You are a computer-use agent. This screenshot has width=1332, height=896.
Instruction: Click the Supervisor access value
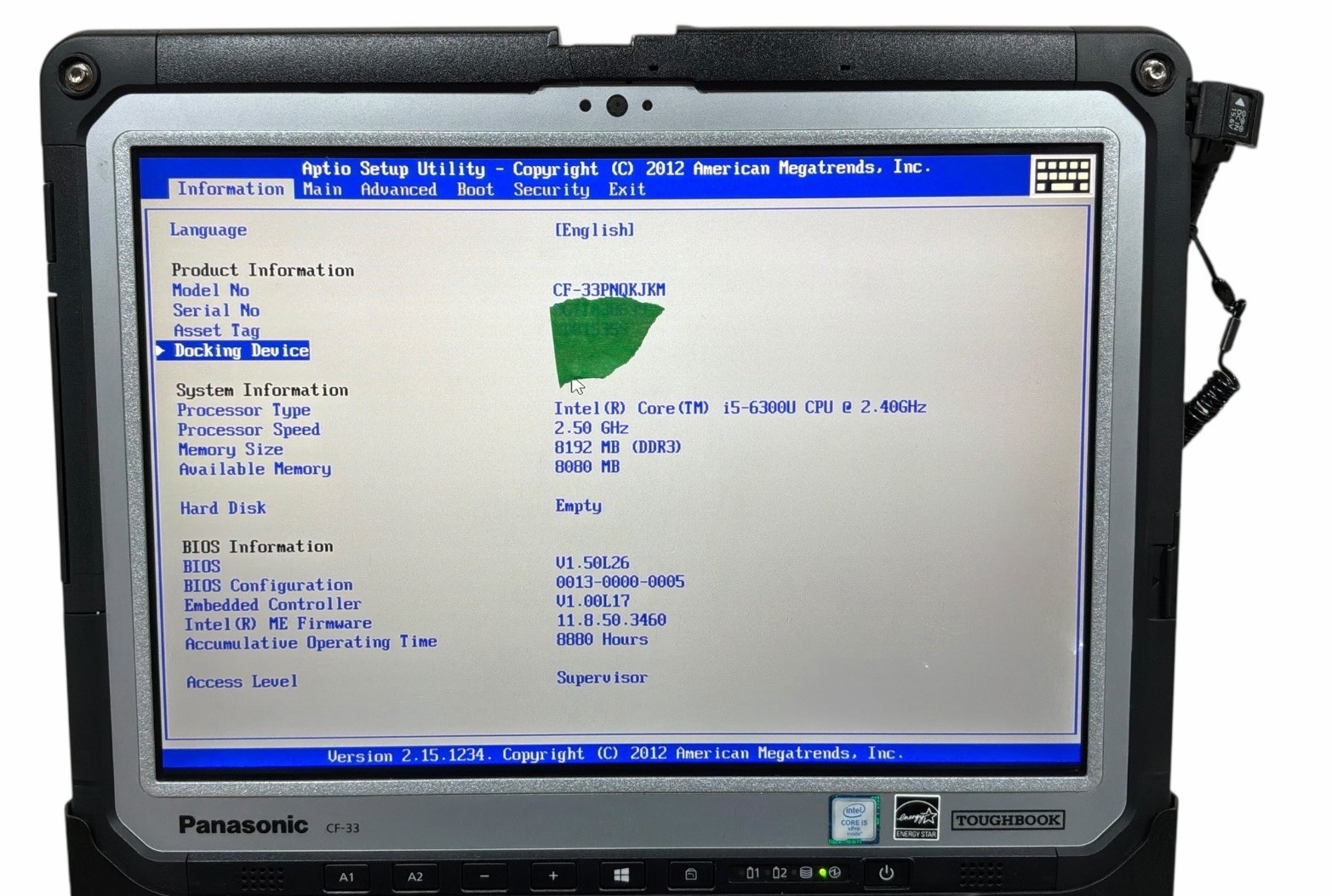603,678
